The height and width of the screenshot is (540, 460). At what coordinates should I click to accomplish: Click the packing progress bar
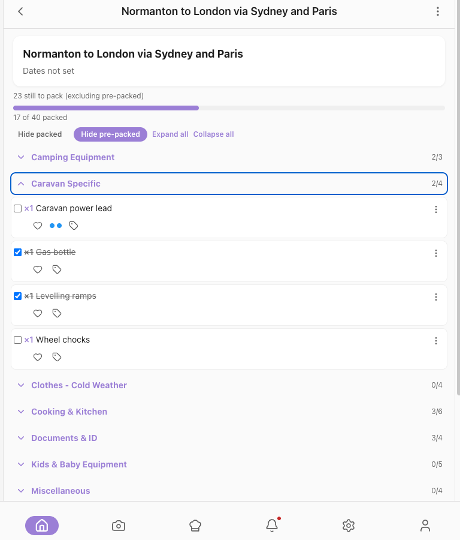click(229, 108)
